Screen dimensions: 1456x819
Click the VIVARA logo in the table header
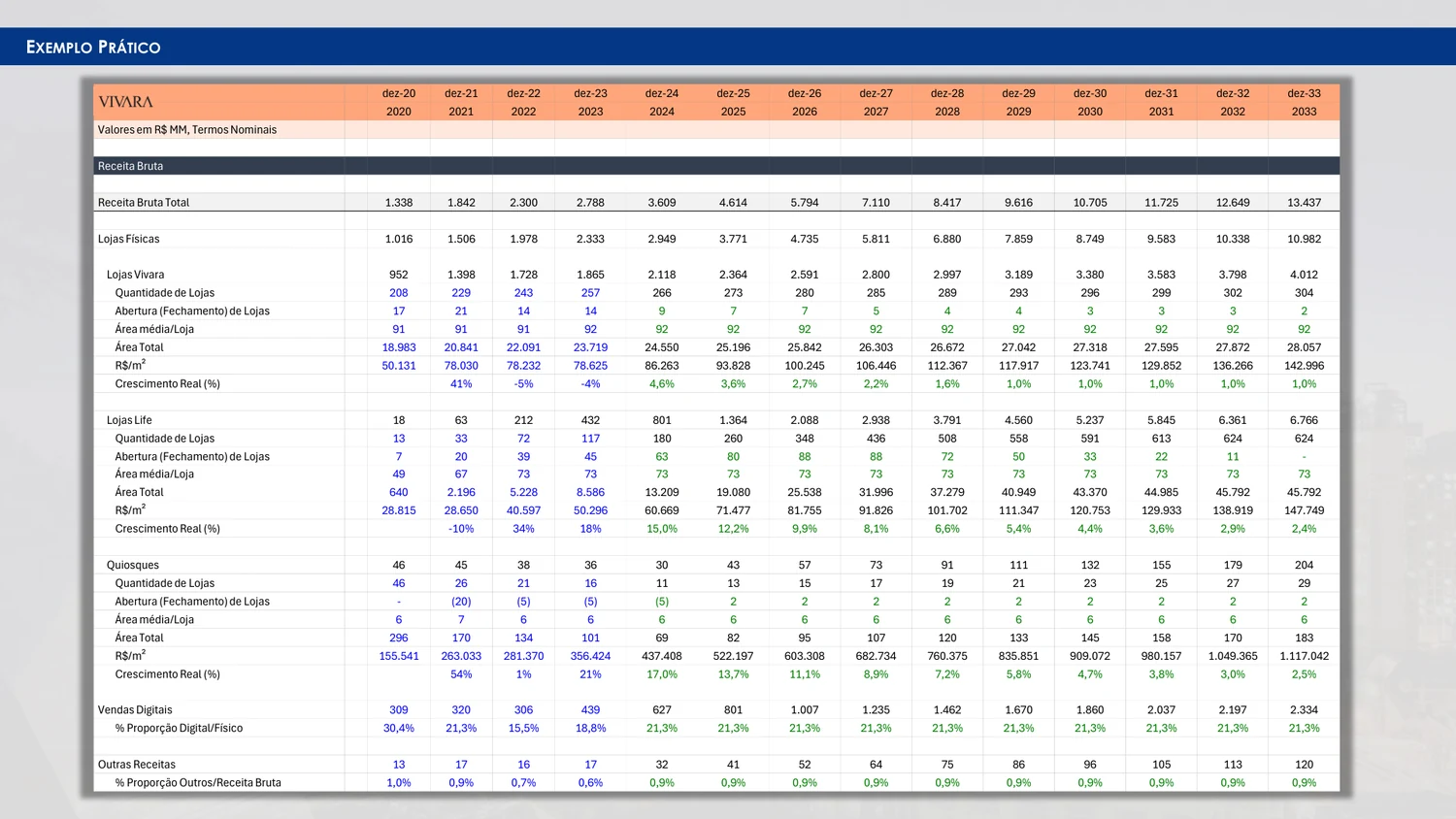point(125,102)
